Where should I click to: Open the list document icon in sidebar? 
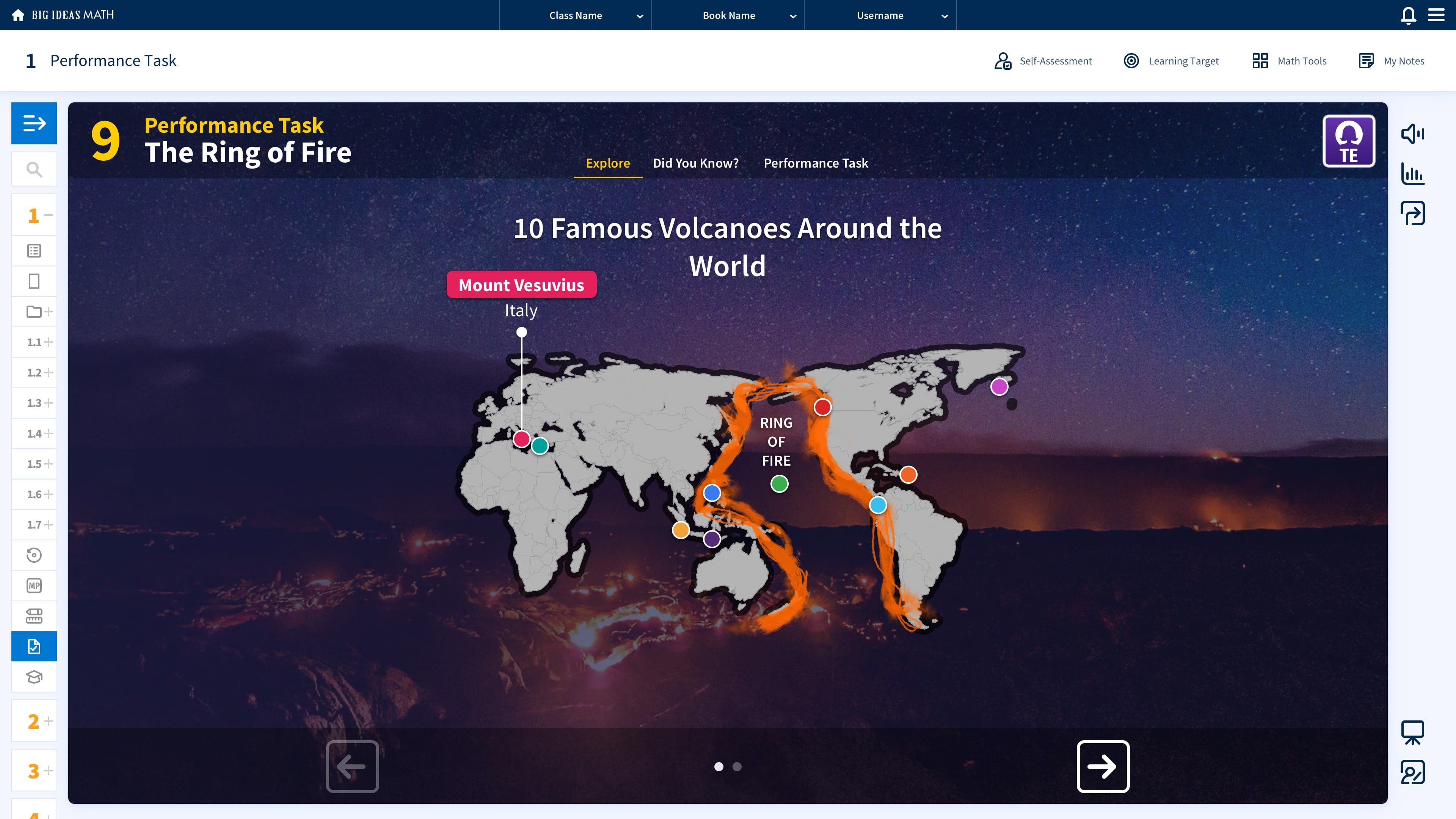pos(34,250)
